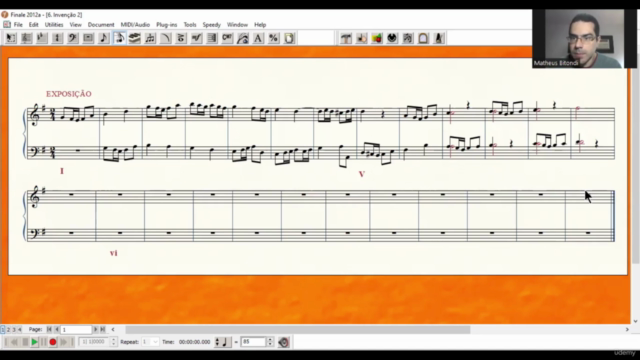This screenshot has height=360, width=640.
Task: Select the HyperScribe tool
Action: 134,38
